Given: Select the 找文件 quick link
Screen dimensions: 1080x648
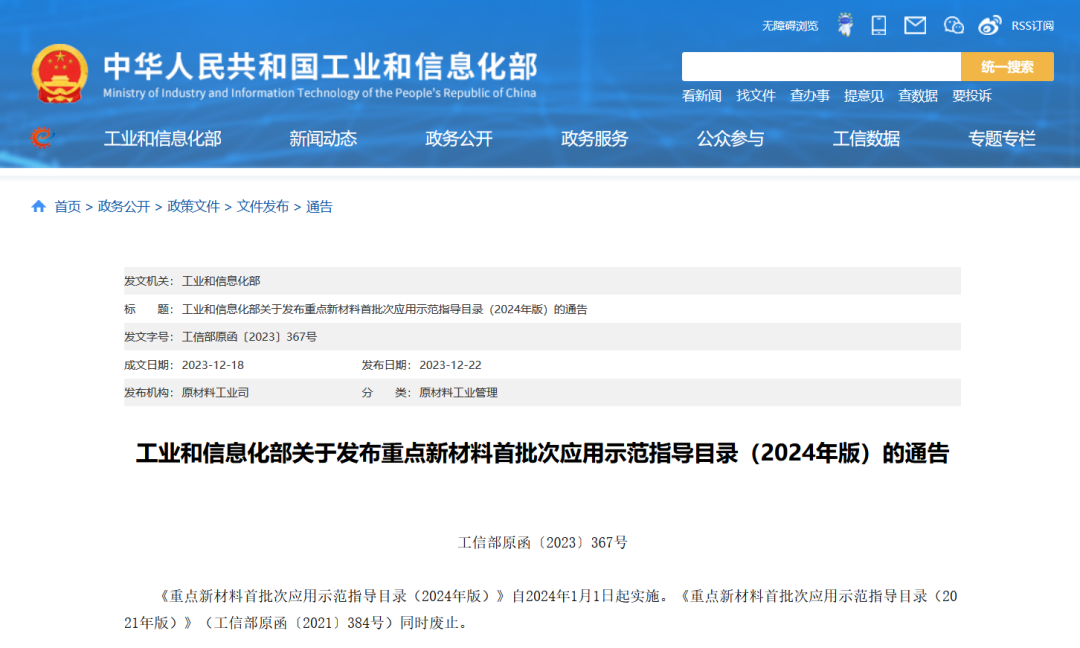Looking at the screenshot, I should (x=756, y=96).
